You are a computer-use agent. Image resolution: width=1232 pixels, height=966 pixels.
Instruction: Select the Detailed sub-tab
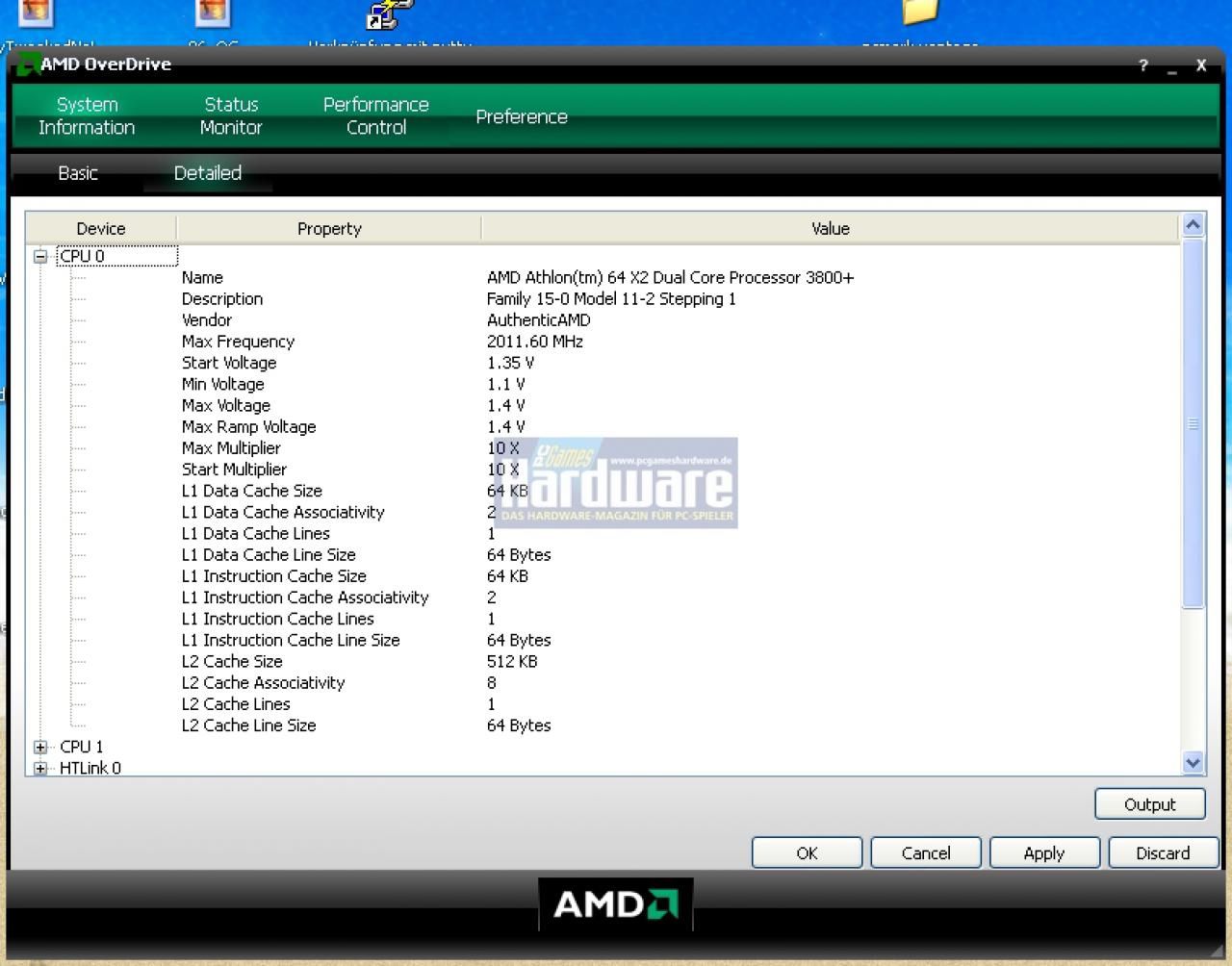pyautogui.click(x=208, y=173)
